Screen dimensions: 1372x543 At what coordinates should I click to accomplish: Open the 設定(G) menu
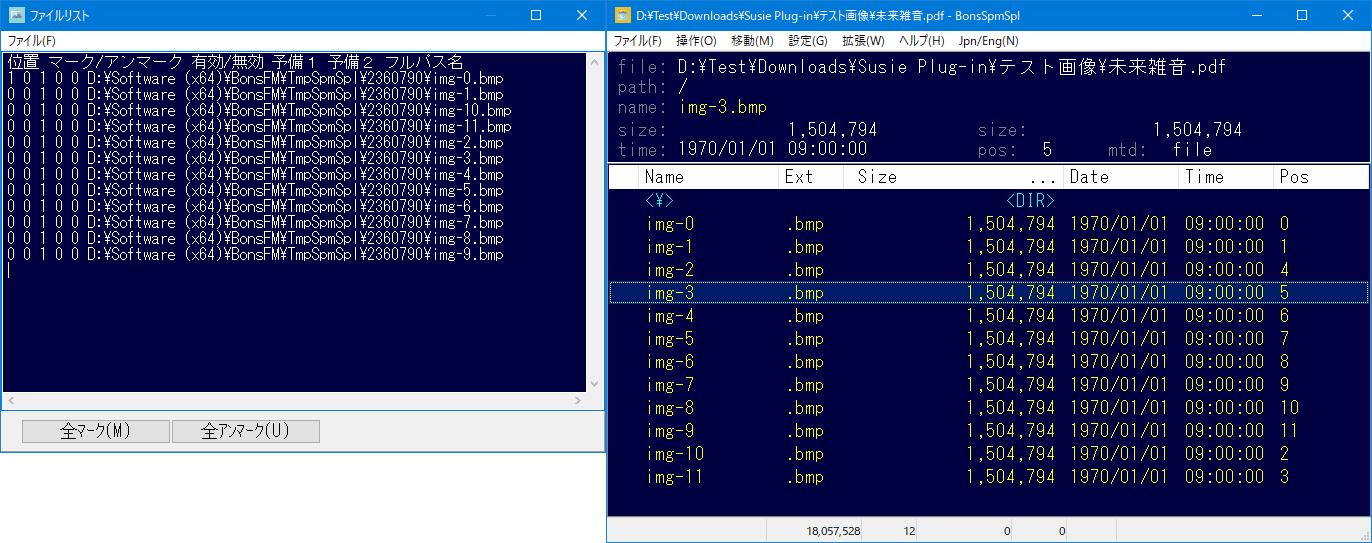coord(808,41)
